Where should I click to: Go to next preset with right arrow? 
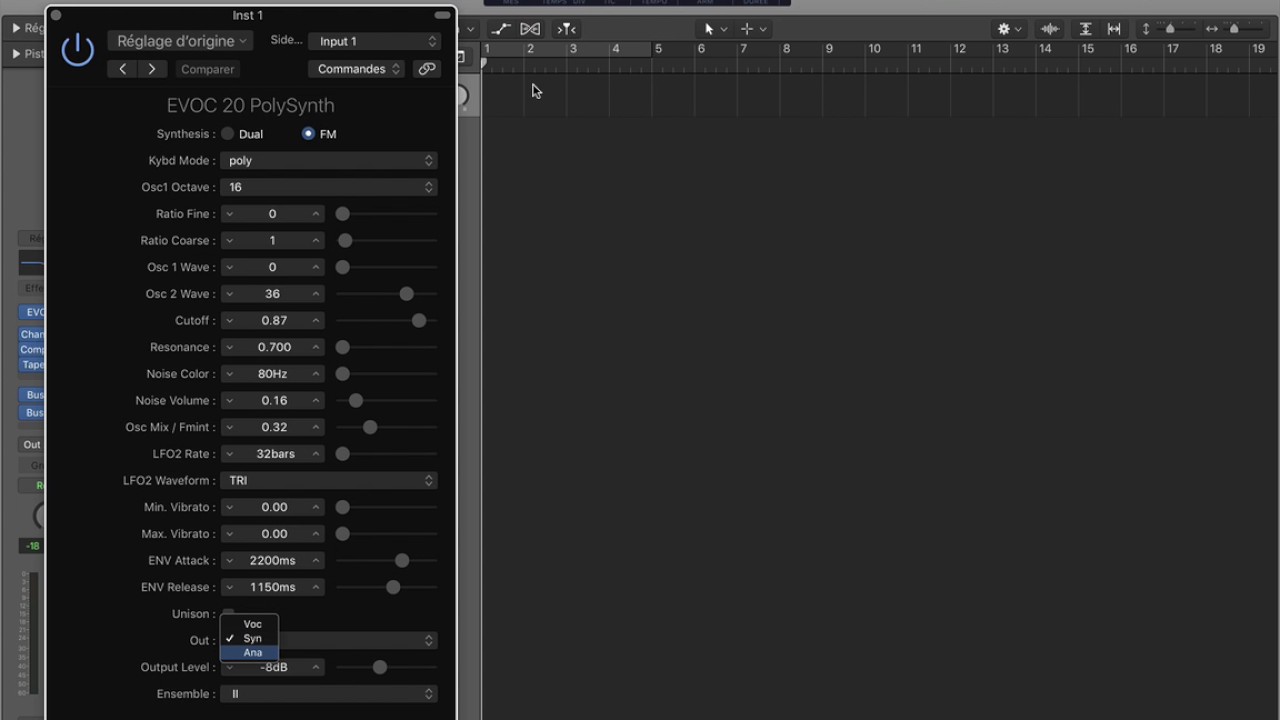[152, 69]
